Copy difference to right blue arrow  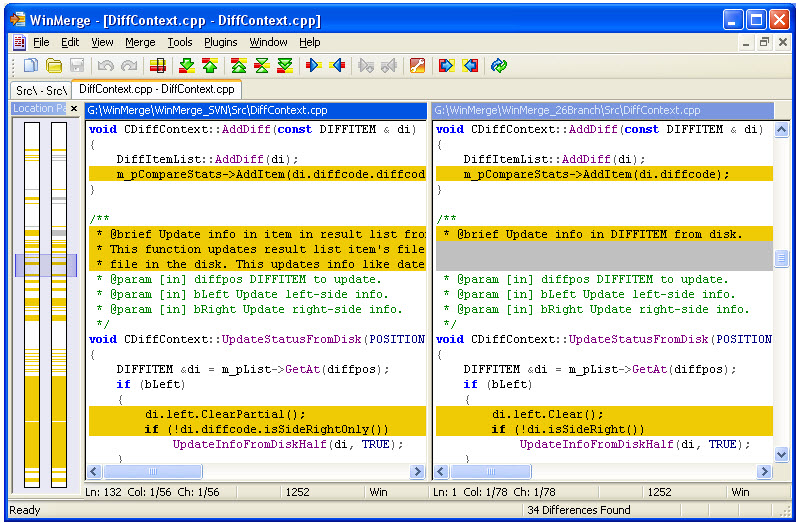tap(314, 66)
